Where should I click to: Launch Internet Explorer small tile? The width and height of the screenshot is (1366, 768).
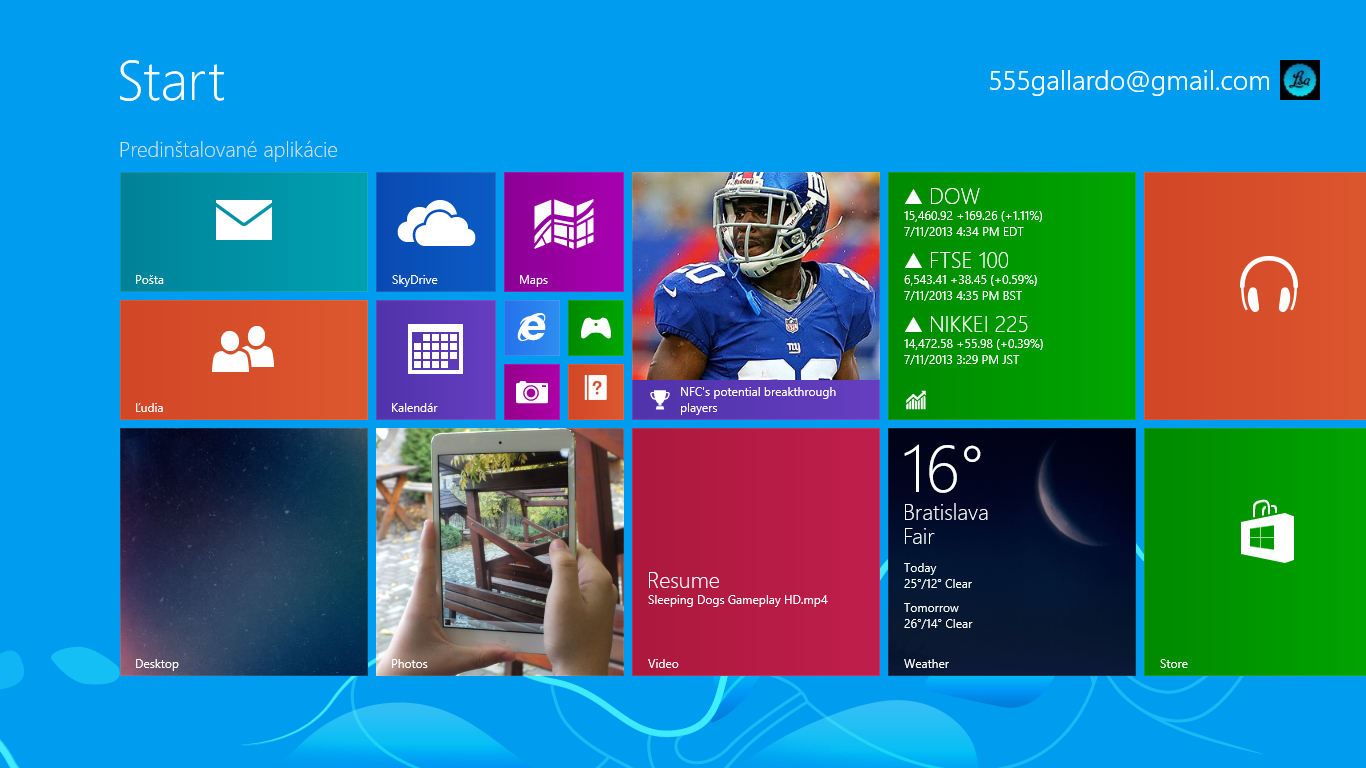click(532, 328)
